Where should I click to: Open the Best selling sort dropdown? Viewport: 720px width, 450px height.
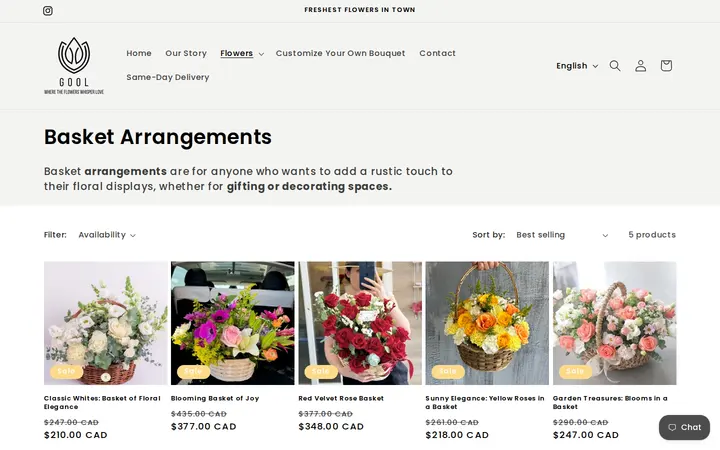(562, 235)
